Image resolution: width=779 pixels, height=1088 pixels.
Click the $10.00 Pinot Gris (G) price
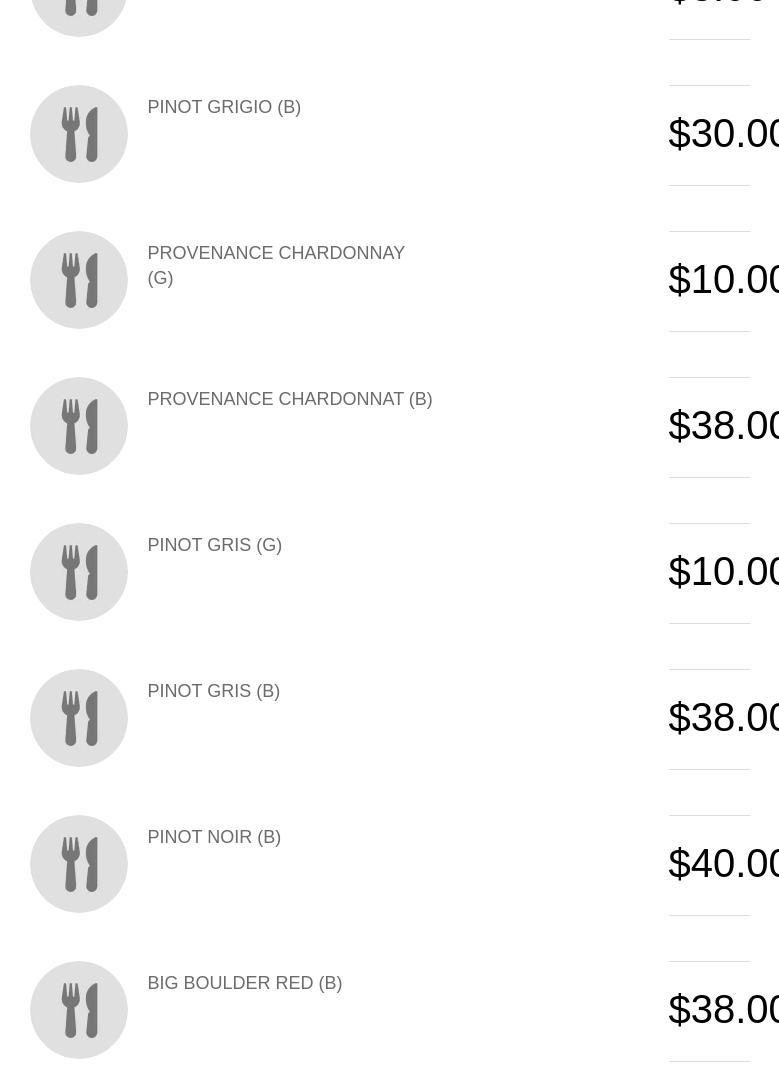[x=723, y=572]
